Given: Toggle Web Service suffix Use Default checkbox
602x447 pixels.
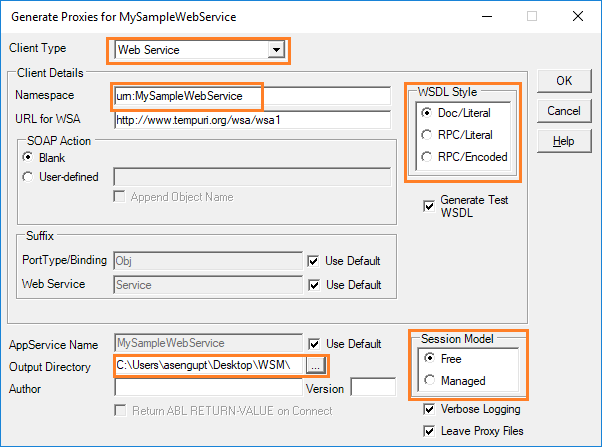Looking at the screenshot, I should coord(315,284).
